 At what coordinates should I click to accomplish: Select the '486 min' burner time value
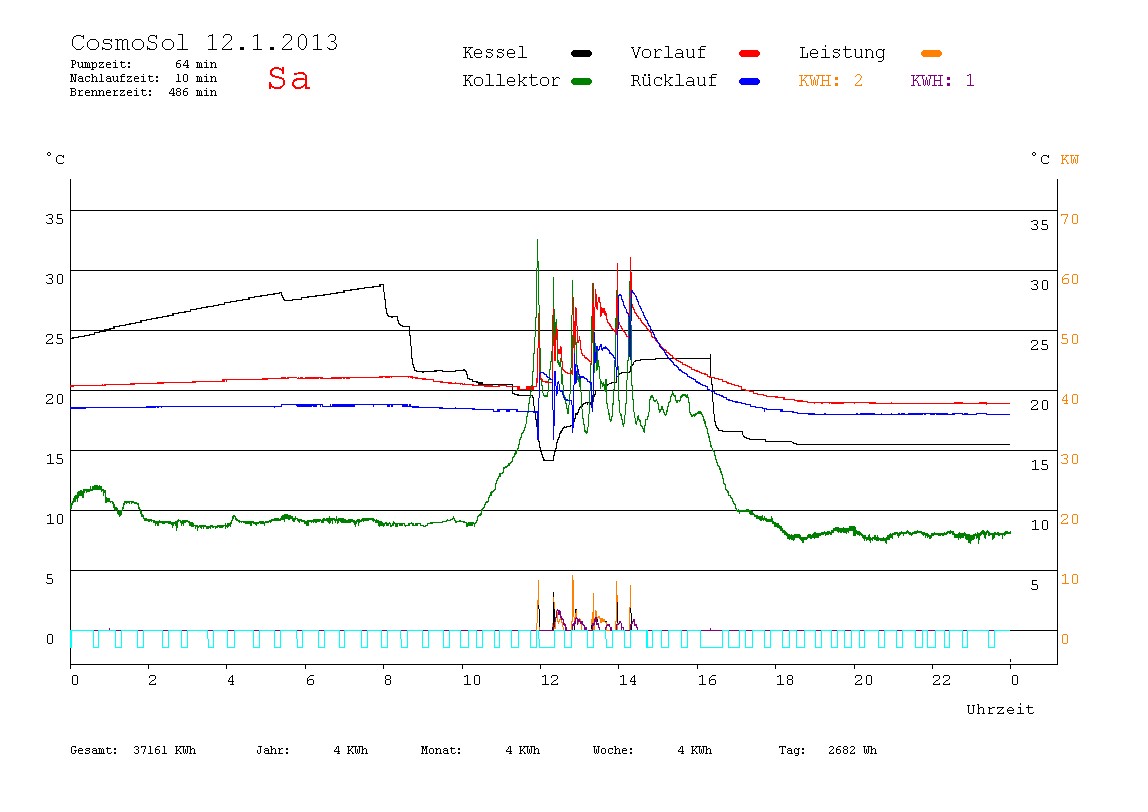193,92
